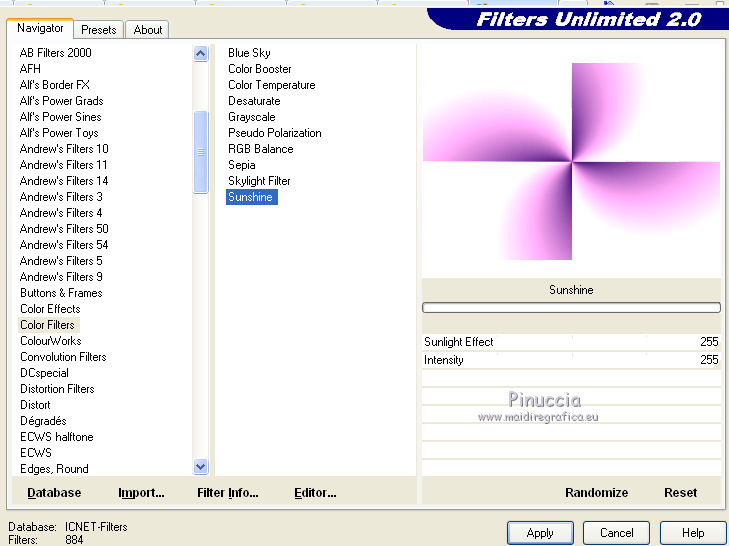729x546 pixels.
Task: Select AFH filter category
Action: pos(30,69)
